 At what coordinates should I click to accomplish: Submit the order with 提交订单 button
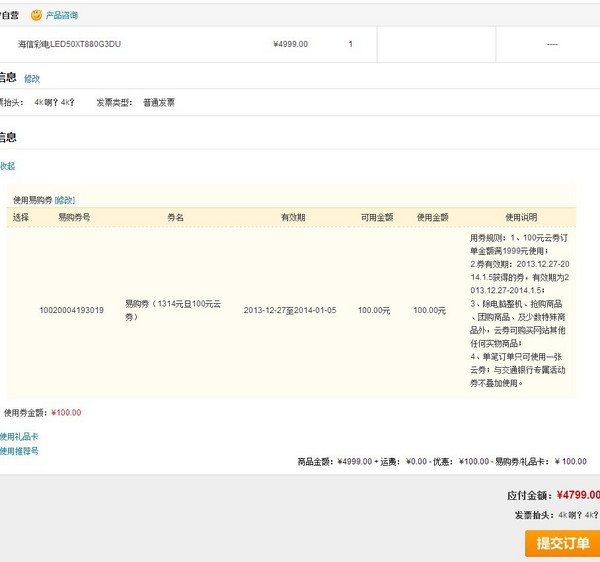click(562, 543)
